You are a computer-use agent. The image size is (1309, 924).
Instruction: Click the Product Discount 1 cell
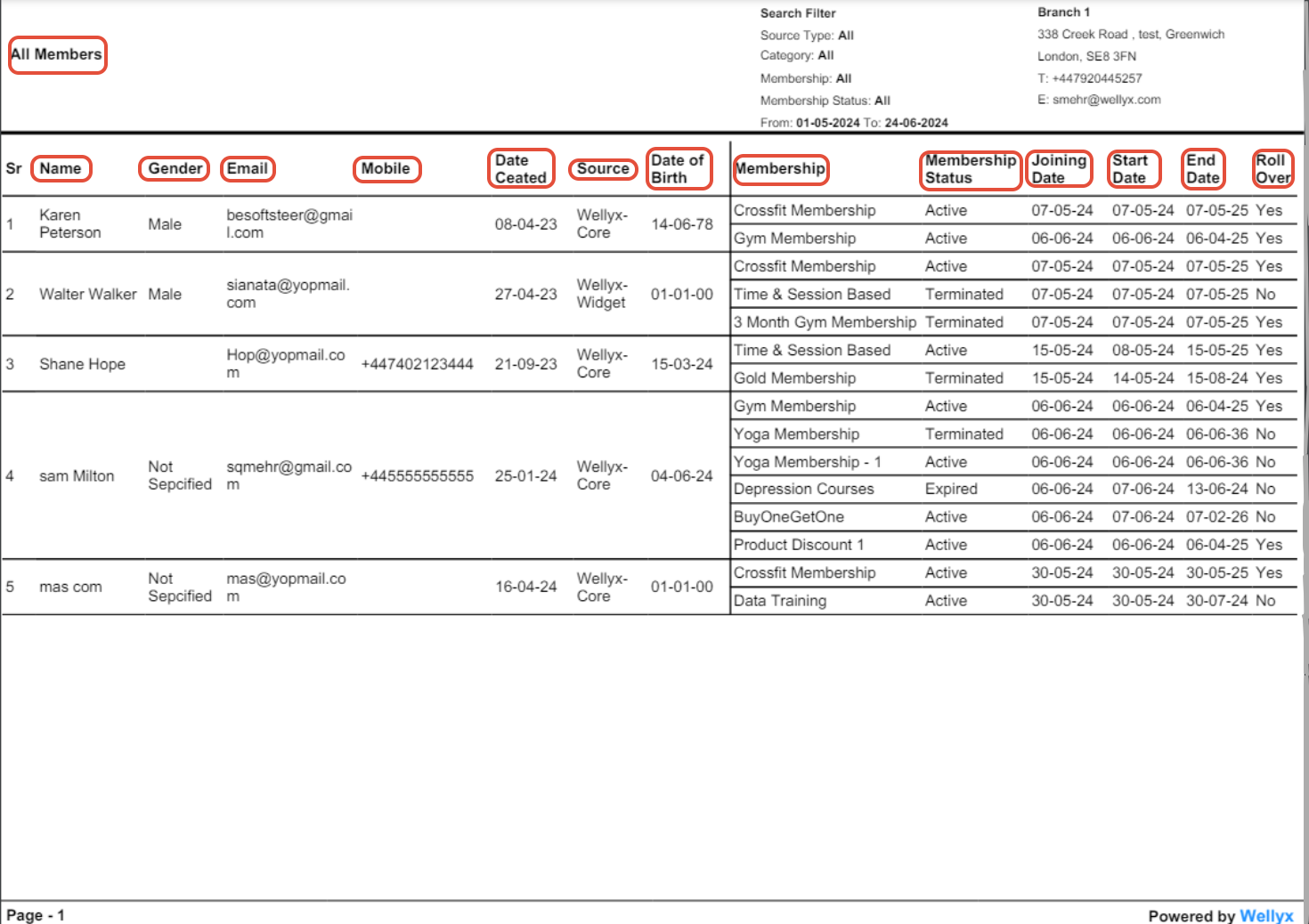(799, 545)
